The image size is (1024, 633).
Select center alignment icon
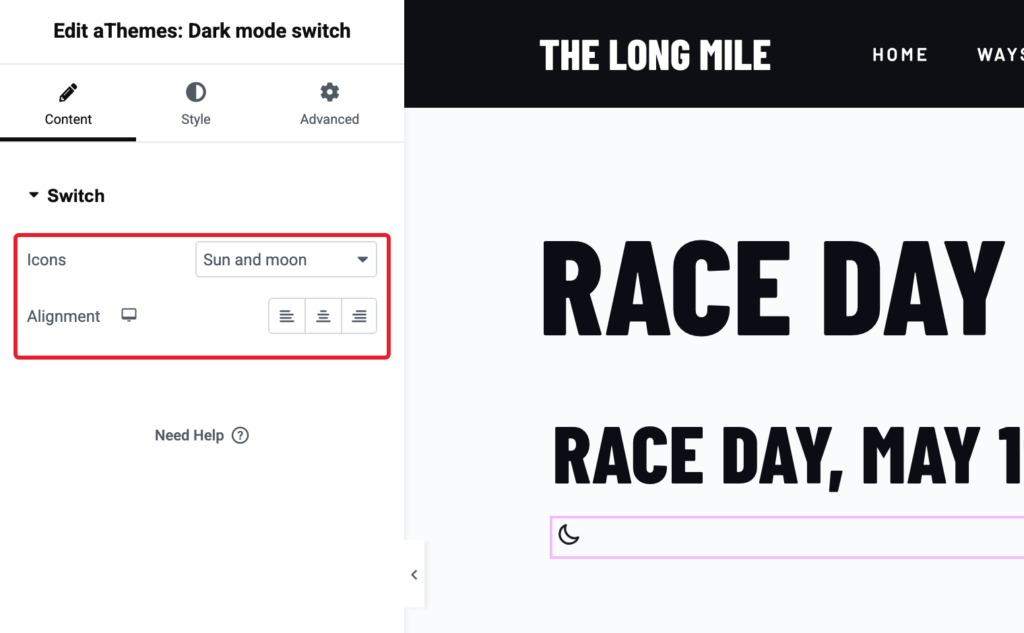pyautogui.click(x=323, y=316)
